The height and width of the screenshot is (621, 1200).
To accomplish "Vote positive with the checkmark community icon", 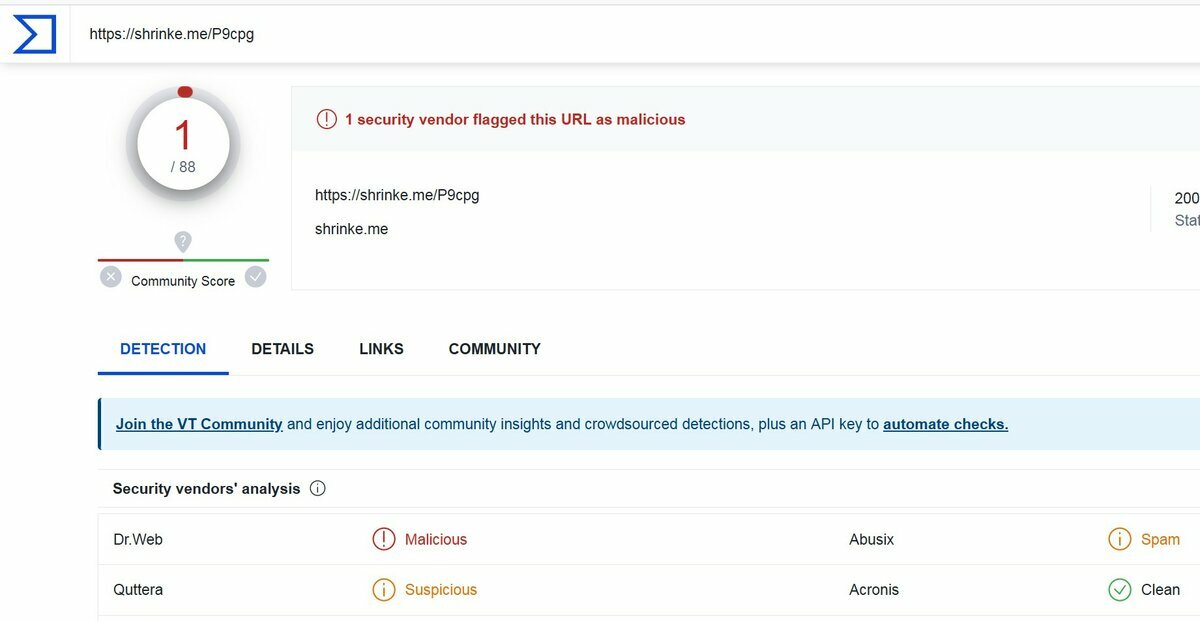I will (x=256, y=277).
